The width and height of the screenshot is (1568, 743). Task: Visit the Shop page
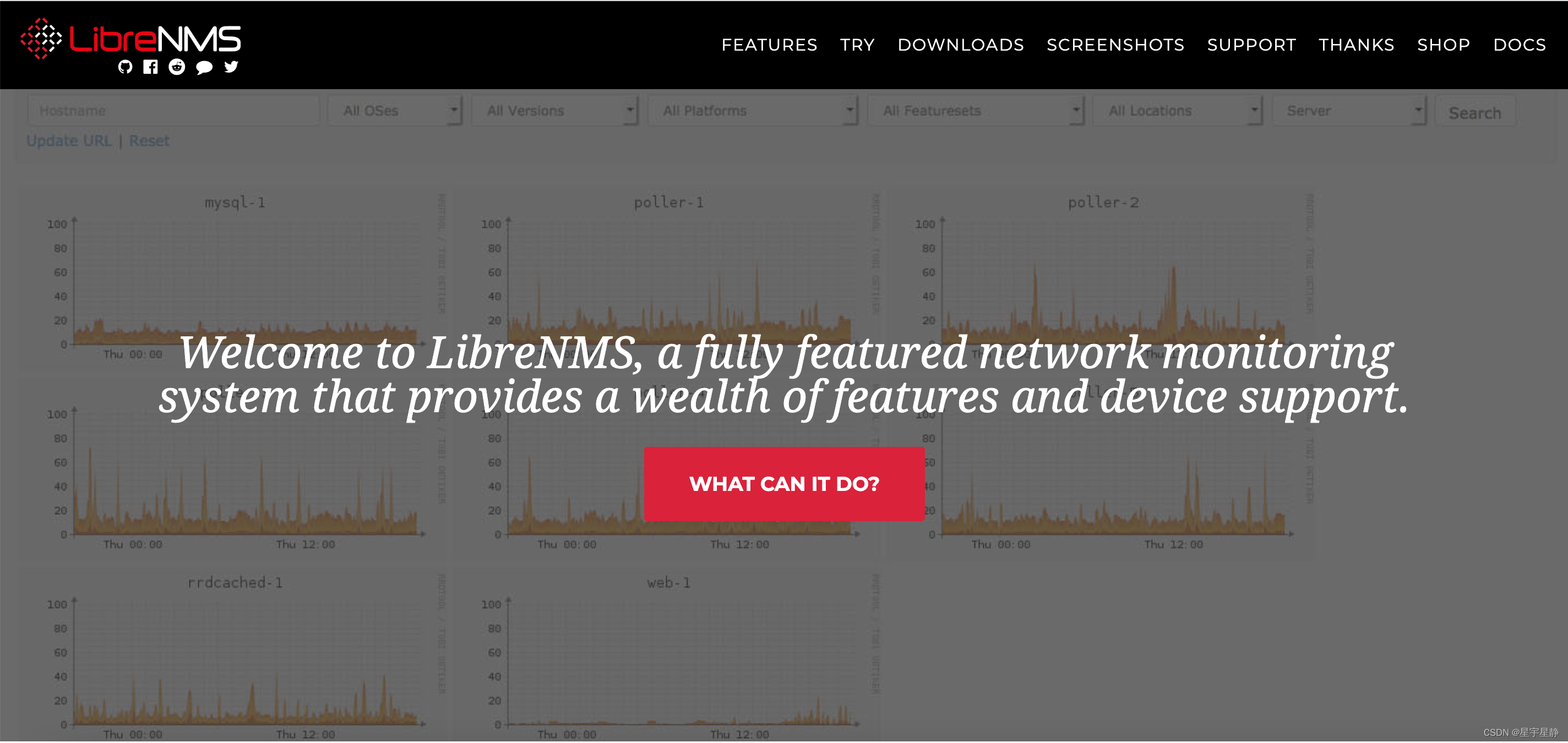[x=1443, y=45]
